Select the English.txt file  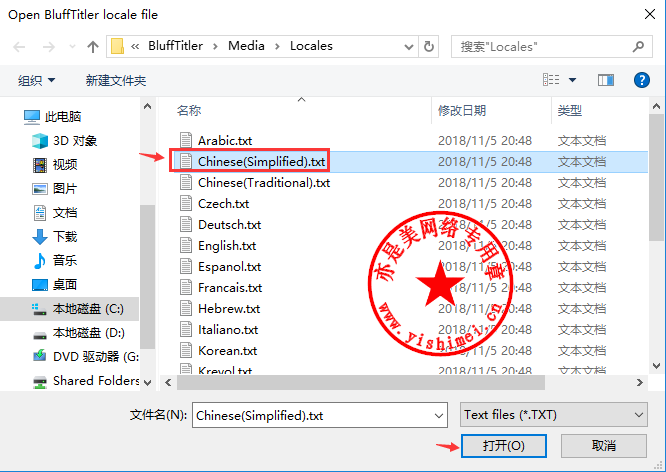(227, 246)
